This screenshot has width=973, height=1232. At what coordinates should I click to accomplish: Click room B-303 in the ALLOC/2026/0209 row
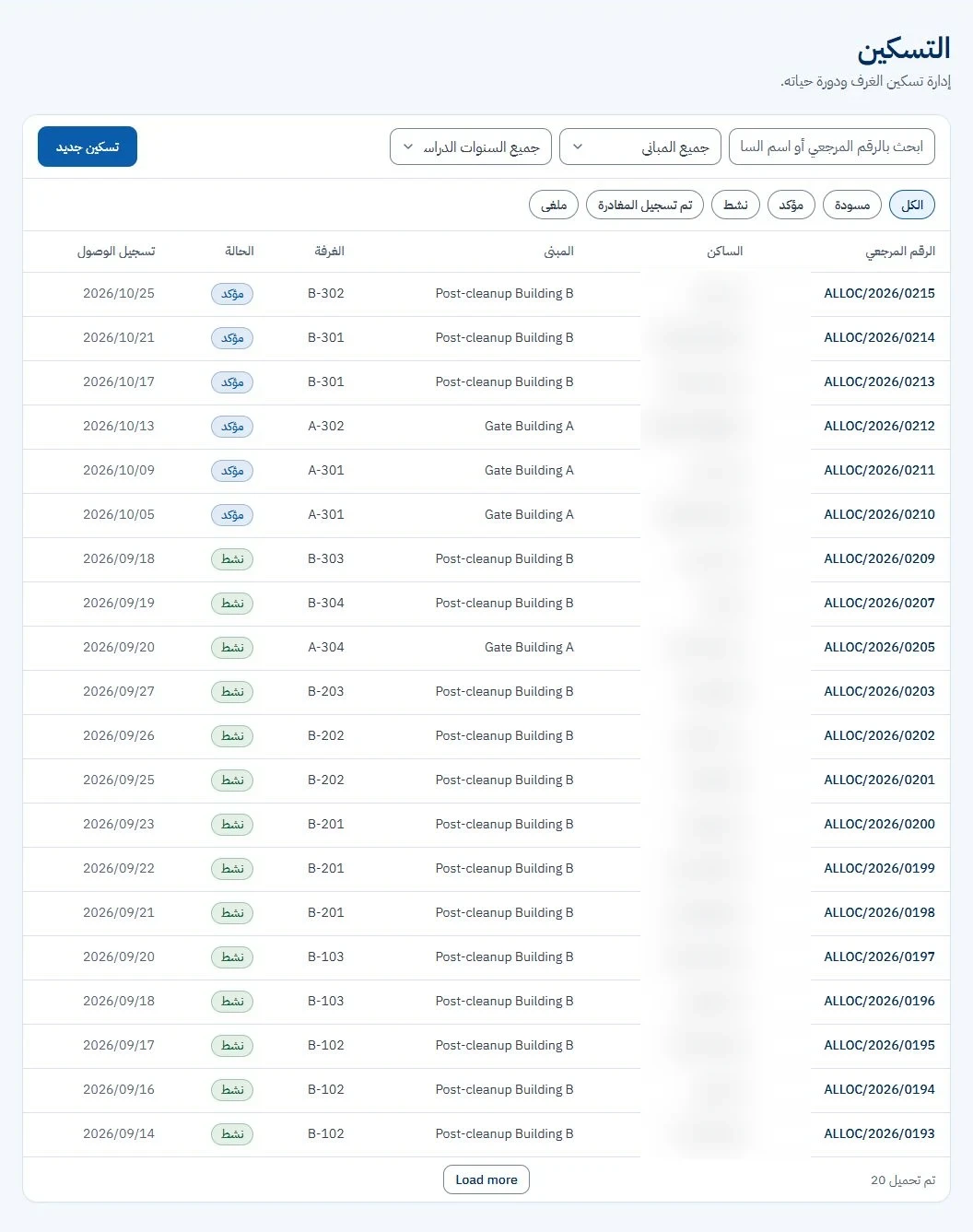[x=326, y=558]
